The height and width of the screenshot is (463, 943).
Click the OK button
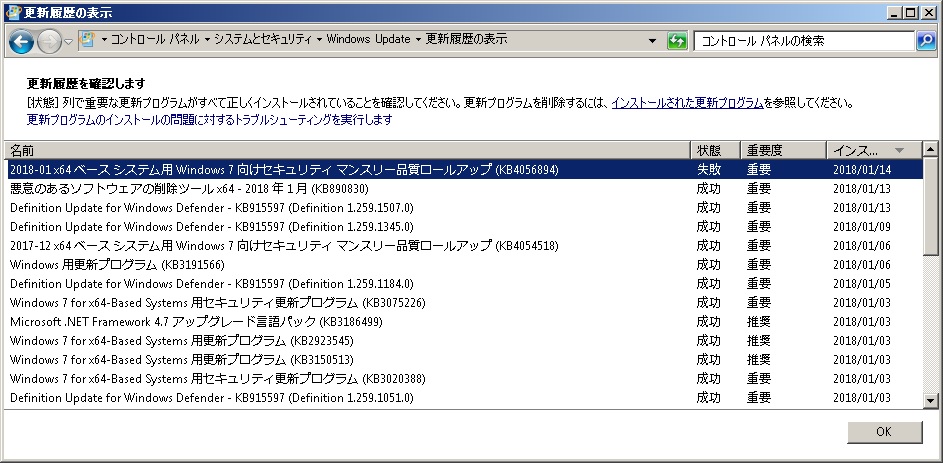[x=884, y=432]
